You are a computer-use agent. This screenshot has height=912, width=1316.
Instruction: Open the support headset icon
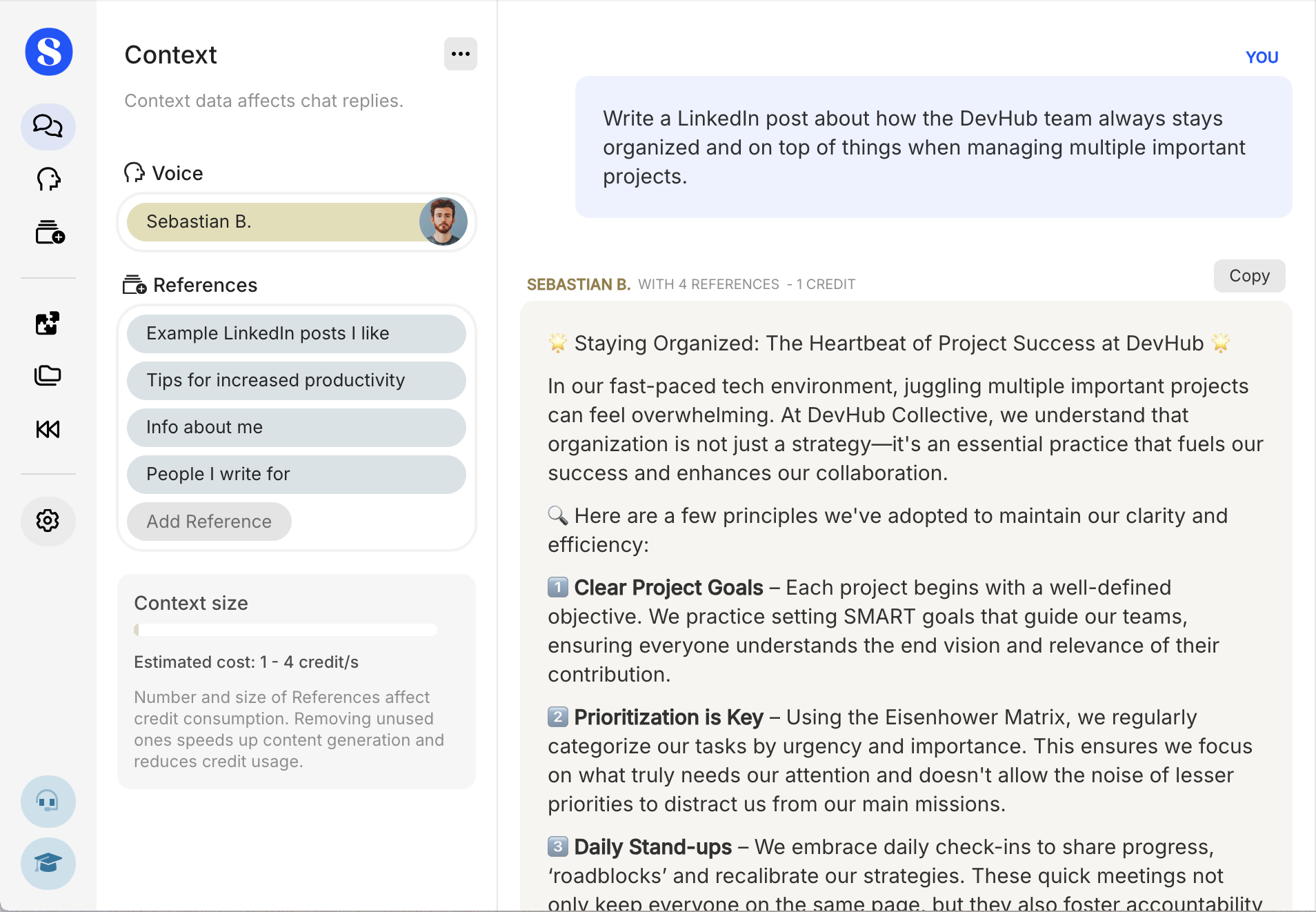(48, 802)
